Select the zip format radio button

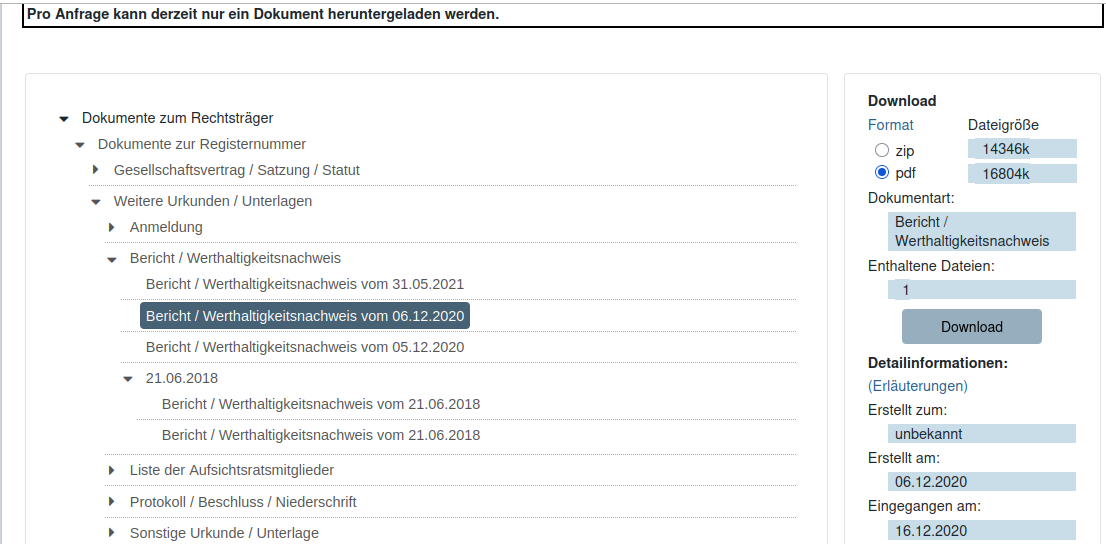point(881,150)
